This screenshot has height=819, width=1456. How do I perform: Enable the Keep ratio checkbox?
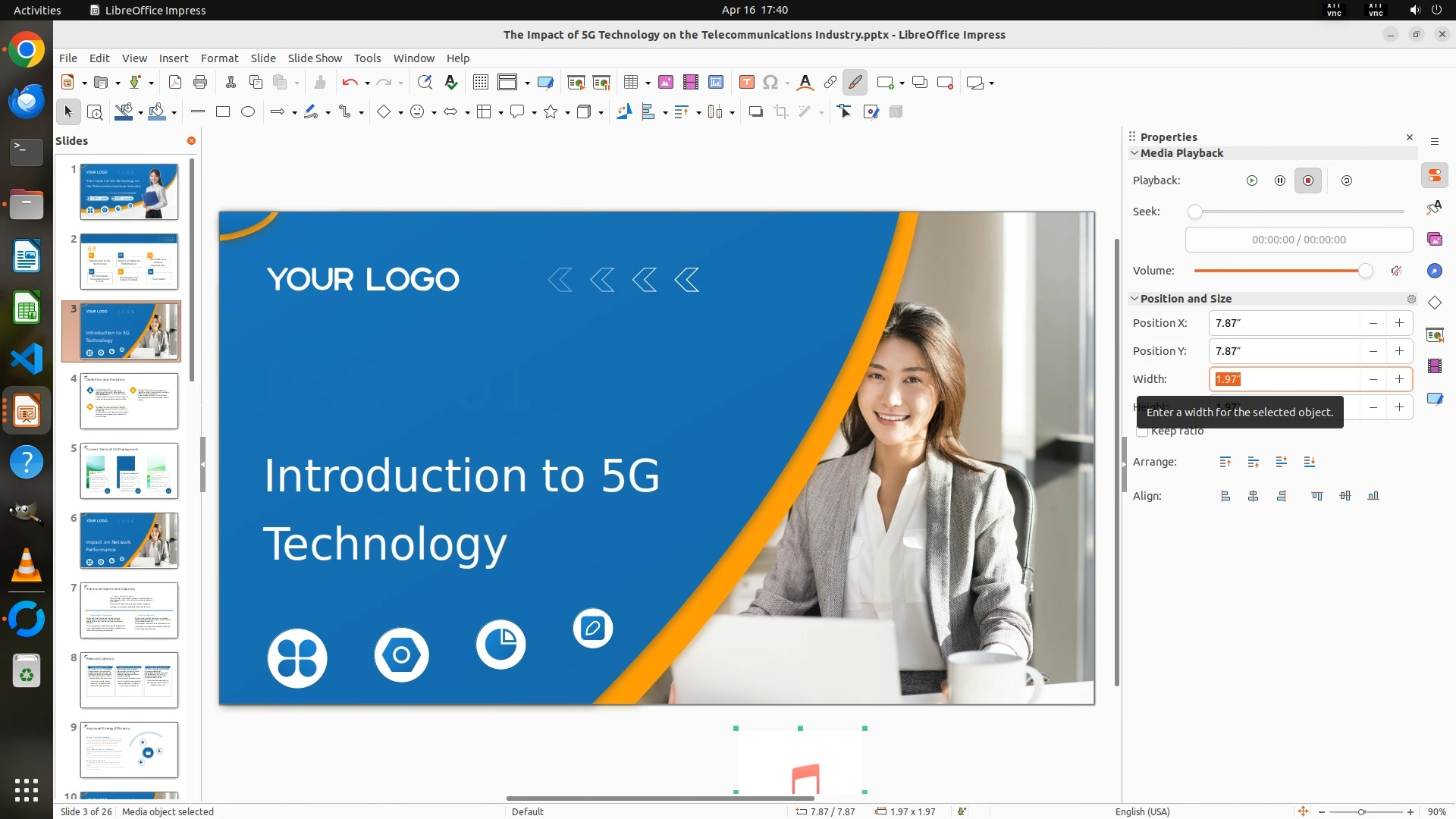point(1142,431)
